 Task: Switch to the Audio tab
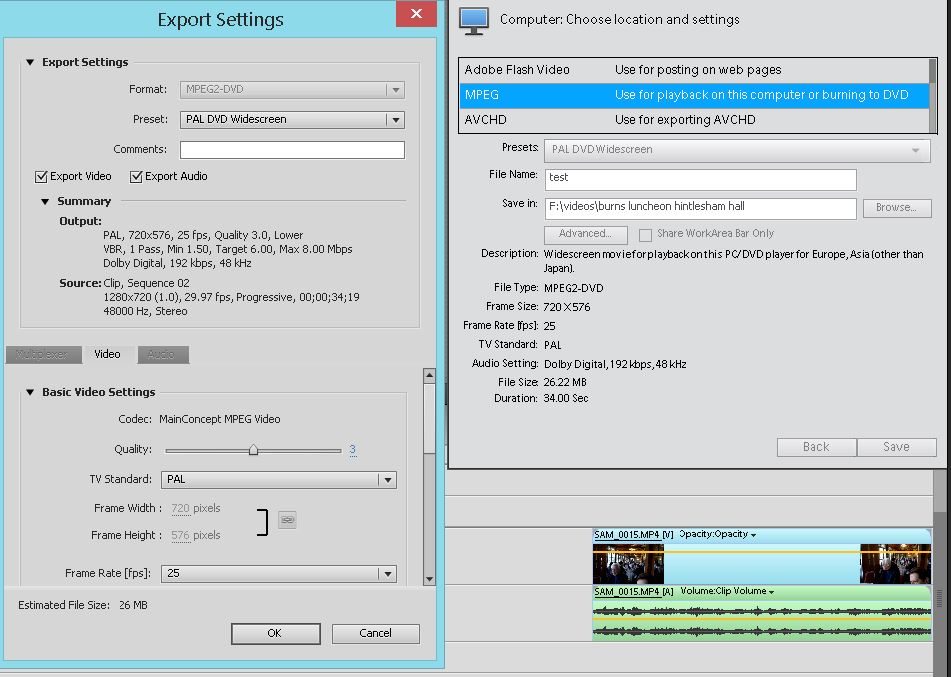click(160, 355)
